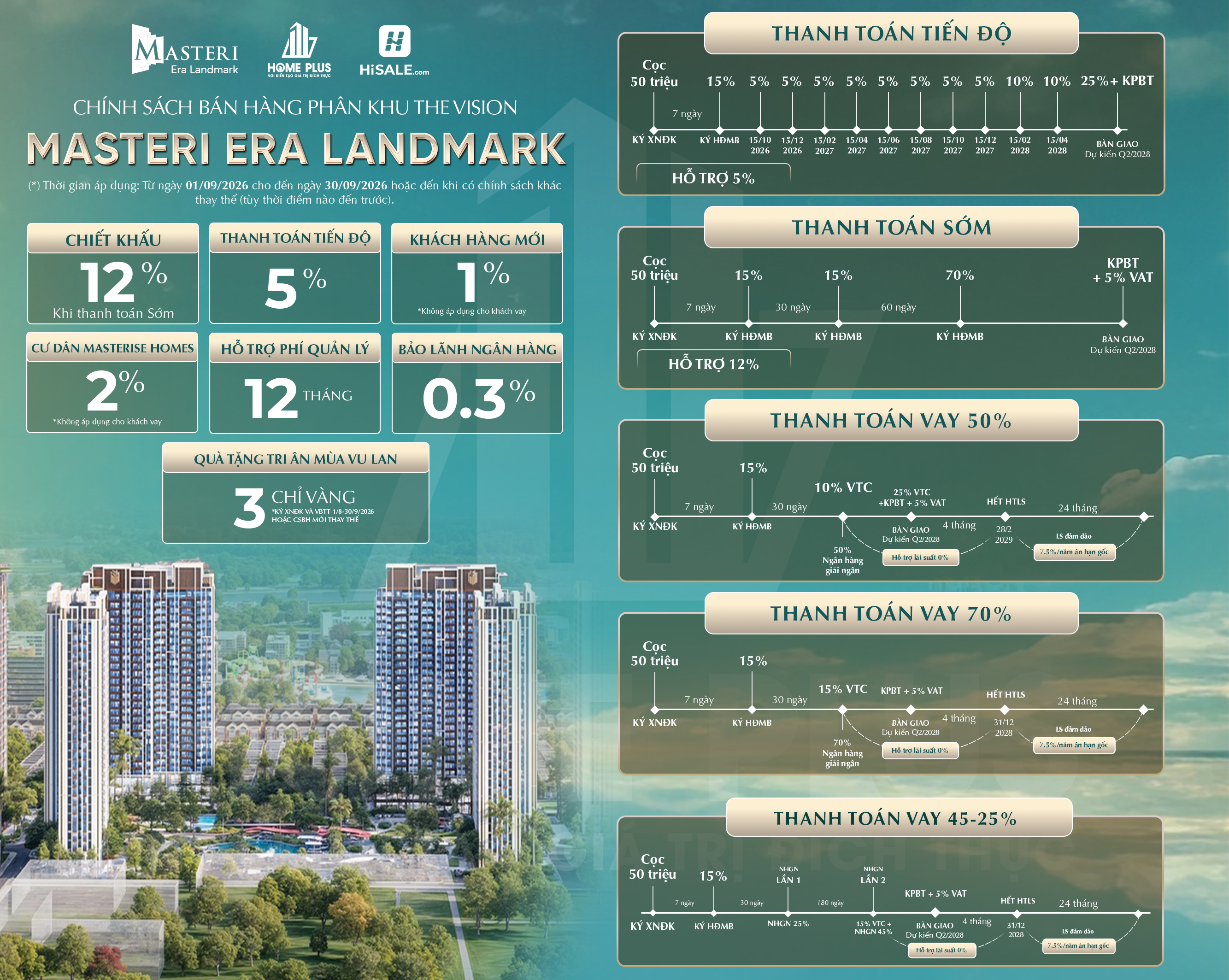Click the Hỗ trợ lãi suất 0% tag in Vay 70%
This screenshot has height=980, width=1229.
920,750
